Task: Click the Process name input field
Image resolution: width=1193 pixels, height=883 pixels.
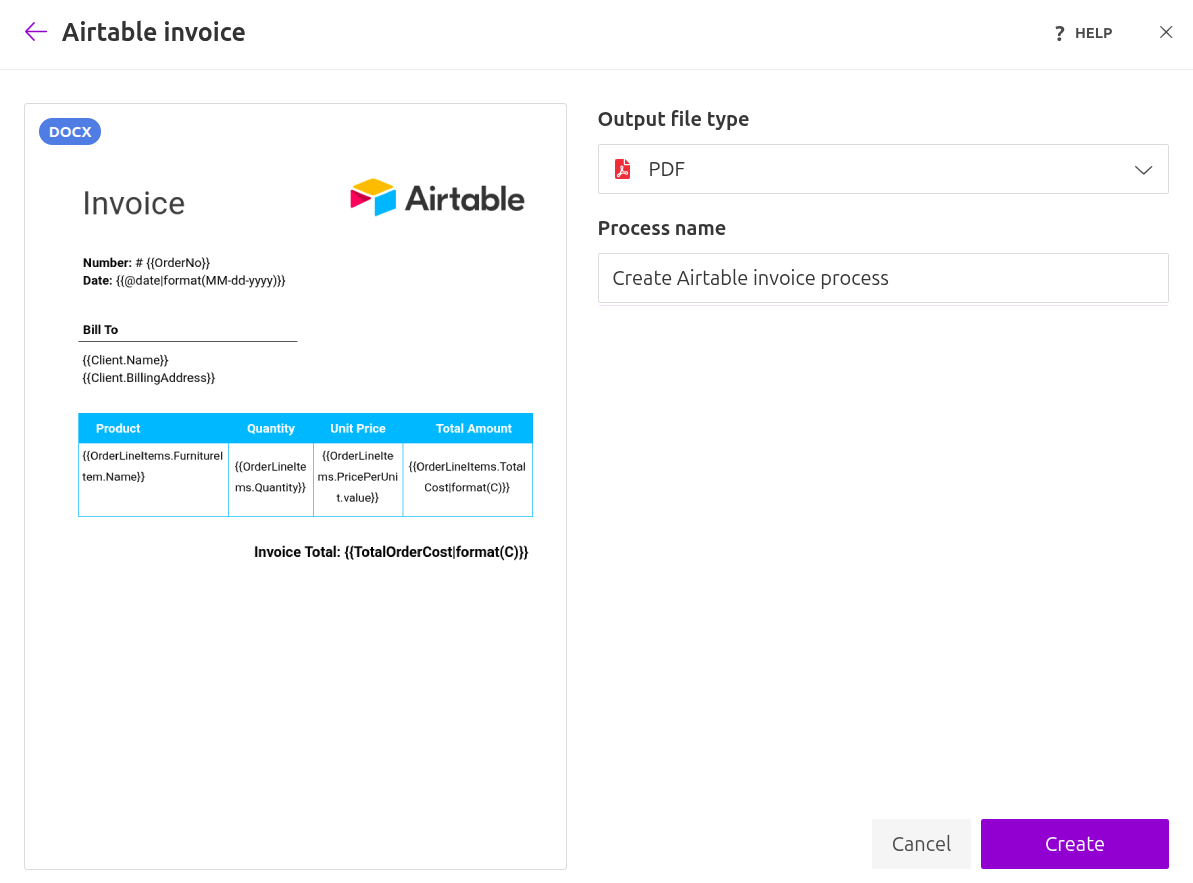Action: (883, 277)
